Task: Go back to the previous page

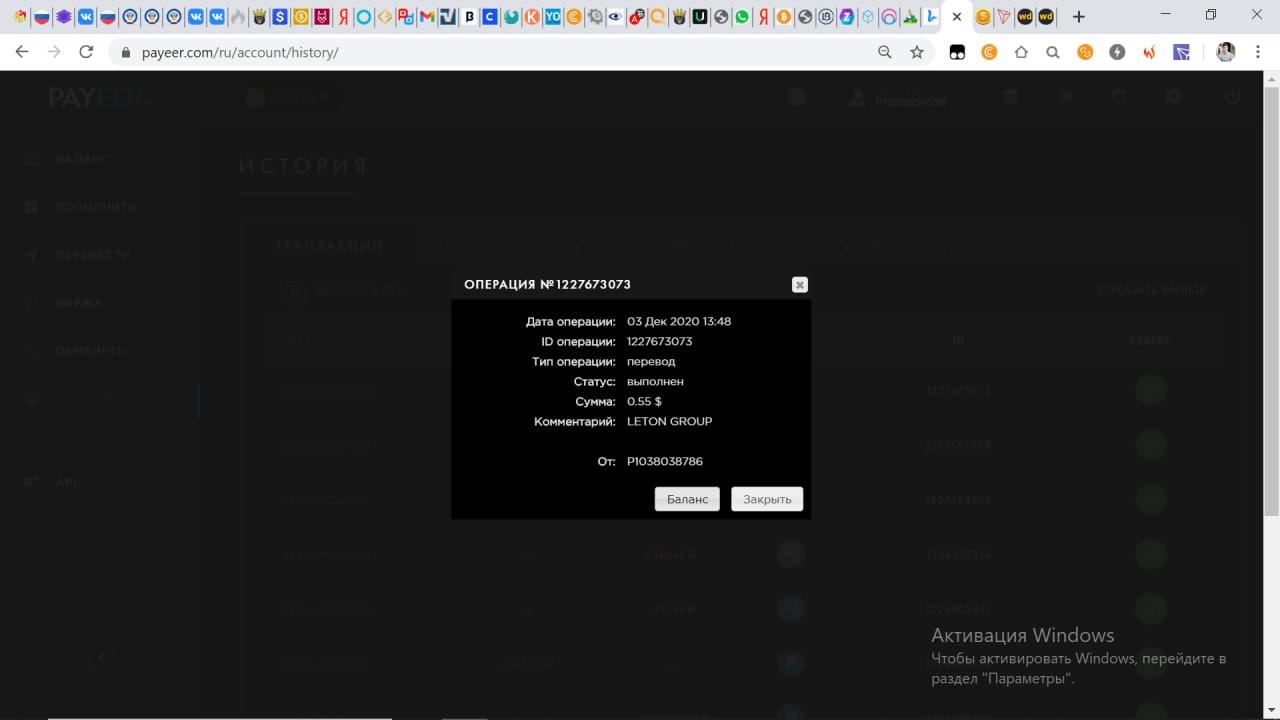Action: 22,52
